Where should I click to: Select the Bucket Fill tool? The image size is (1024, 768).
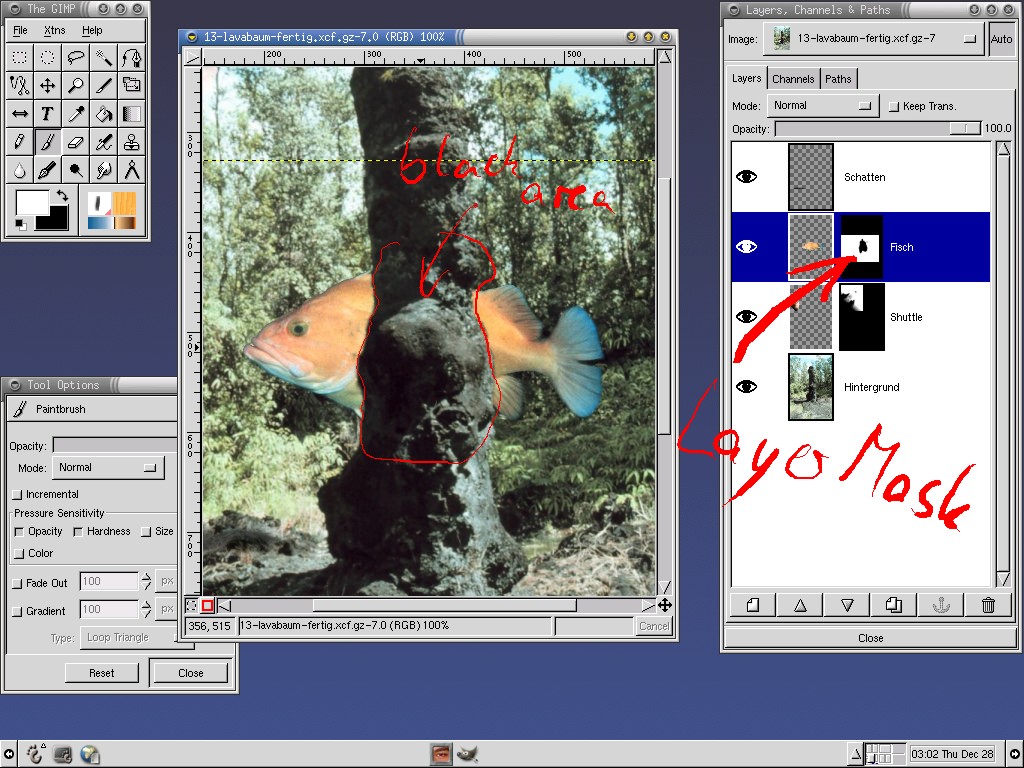click(x=103, y=113)
